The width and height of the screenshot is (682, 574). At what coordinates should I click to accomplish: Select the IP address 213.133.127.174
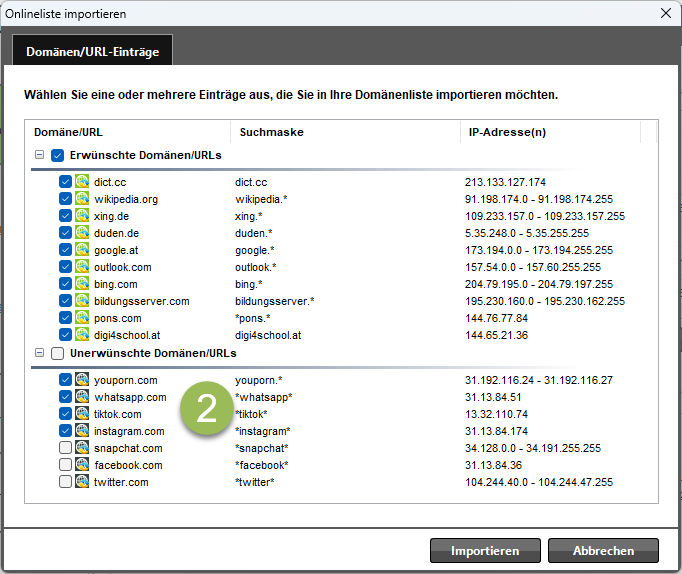point(505,182)
